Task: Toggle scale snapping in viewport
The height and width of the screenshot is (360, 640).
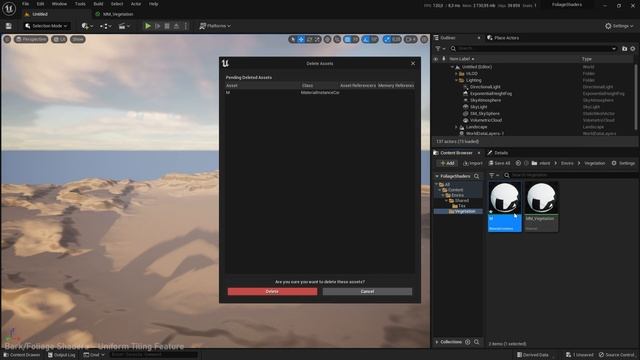Action: point(387,39)
